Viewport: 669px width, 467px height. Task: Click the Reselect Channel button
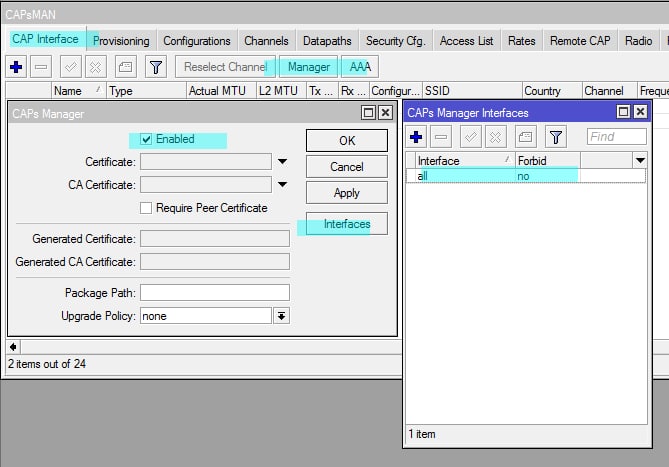coord(225,67)
